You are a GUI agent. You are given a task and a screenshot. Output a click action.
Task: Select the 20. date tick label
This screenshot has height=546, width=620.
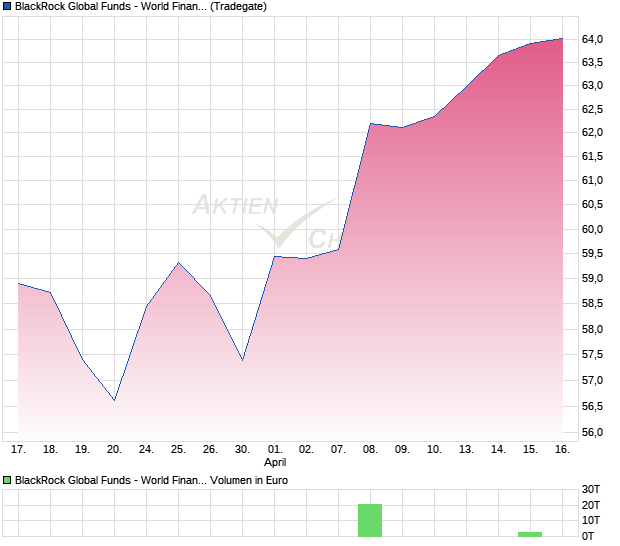click(x=114, y=449)
